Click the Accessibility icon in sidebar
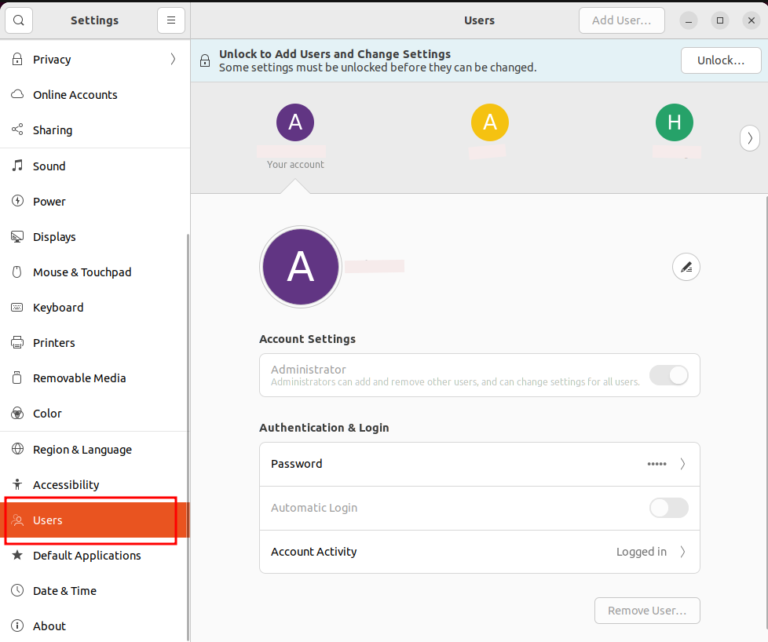Screen dimensions: 768x642 click(x=17, y=485)
